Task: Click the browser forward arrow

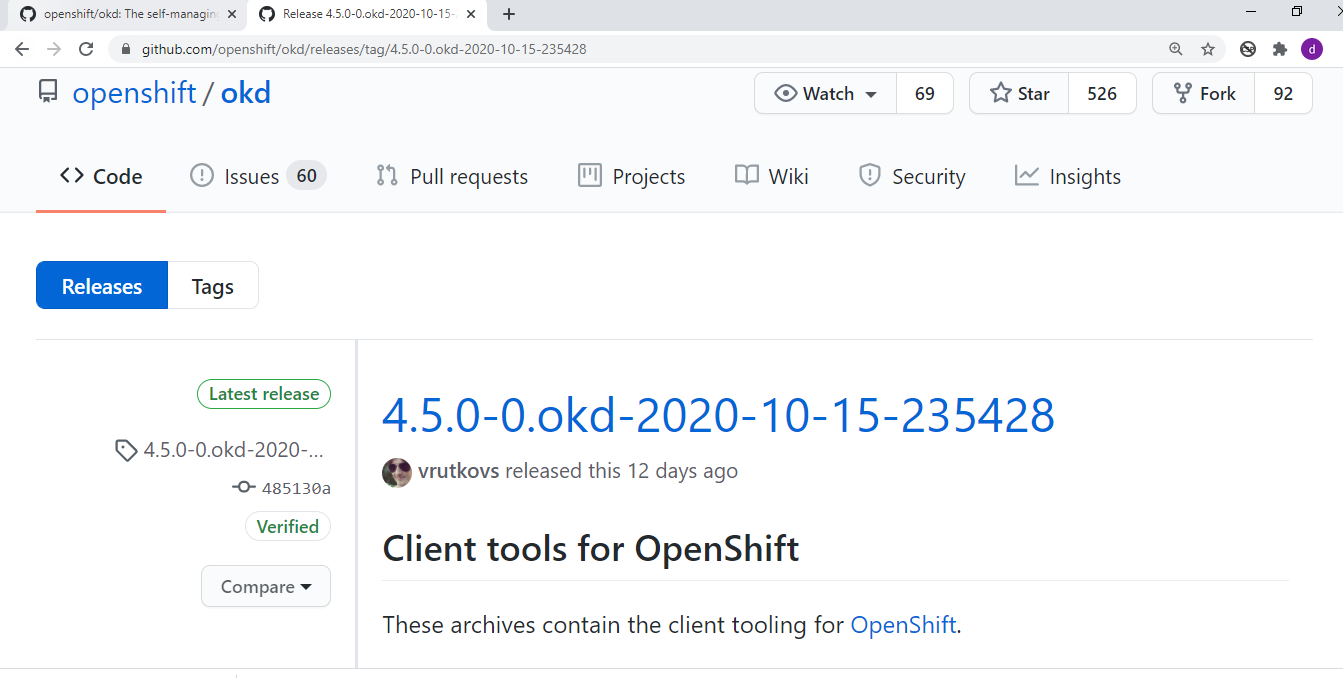Action: click(54, 49)
